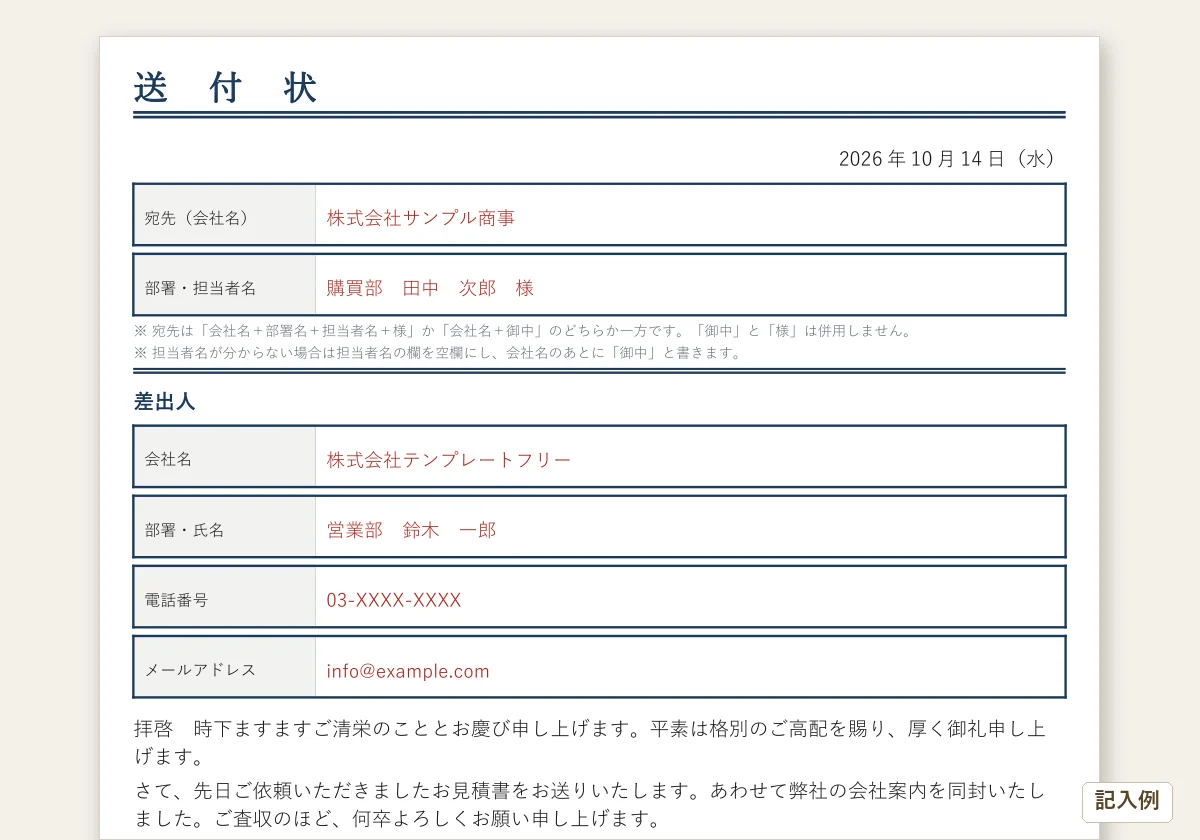The image size is (1200, 840).
Task: Click the paragraph starting さて、先日ご依頼
Action: click(590, 805)
